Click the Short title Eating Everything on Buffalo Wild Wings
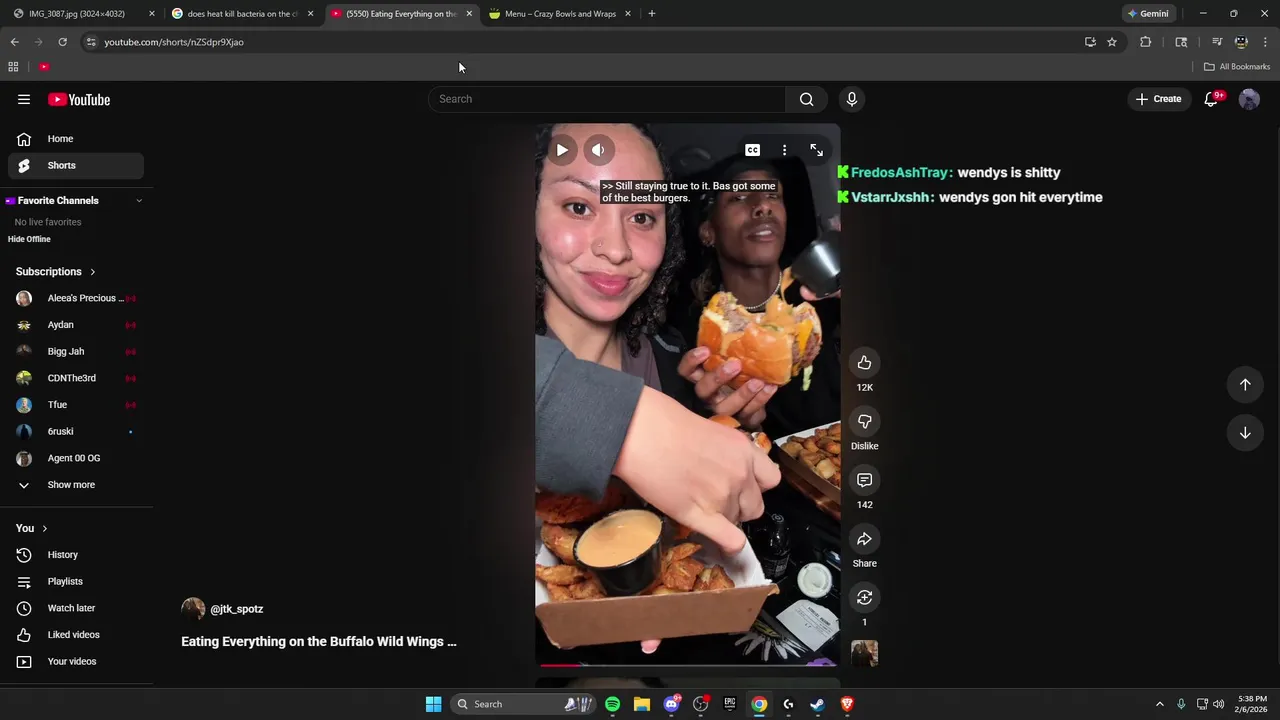The image size is (1280, 720). pos(319,642)
